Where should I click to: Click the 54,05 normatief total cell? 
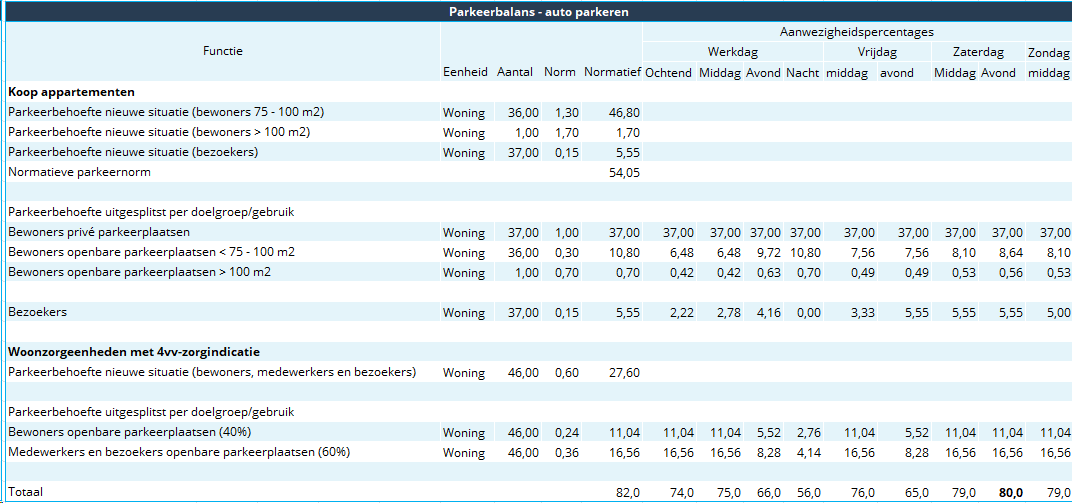point(624,173)
